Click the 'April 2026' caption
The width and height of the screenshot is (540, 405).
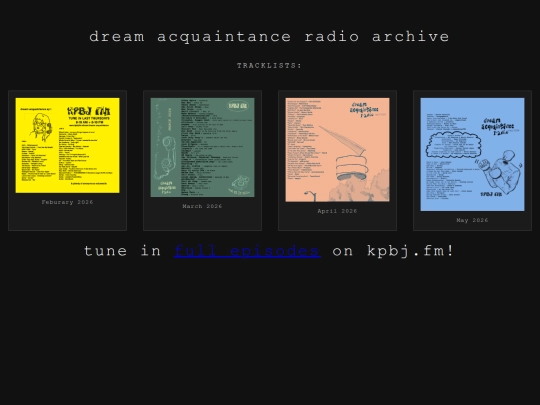[x=338, y=211]
